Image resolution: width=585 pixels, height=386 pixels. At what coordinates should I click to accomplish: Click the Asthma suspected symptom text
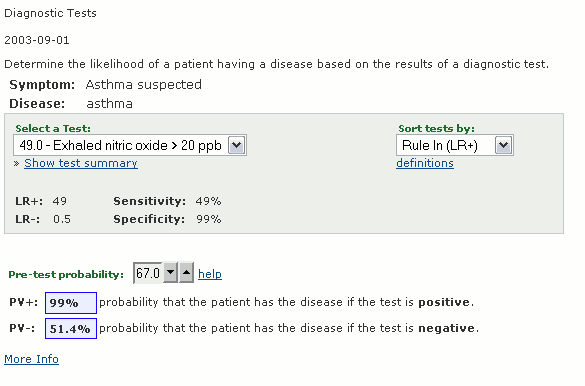pos(144,85)
